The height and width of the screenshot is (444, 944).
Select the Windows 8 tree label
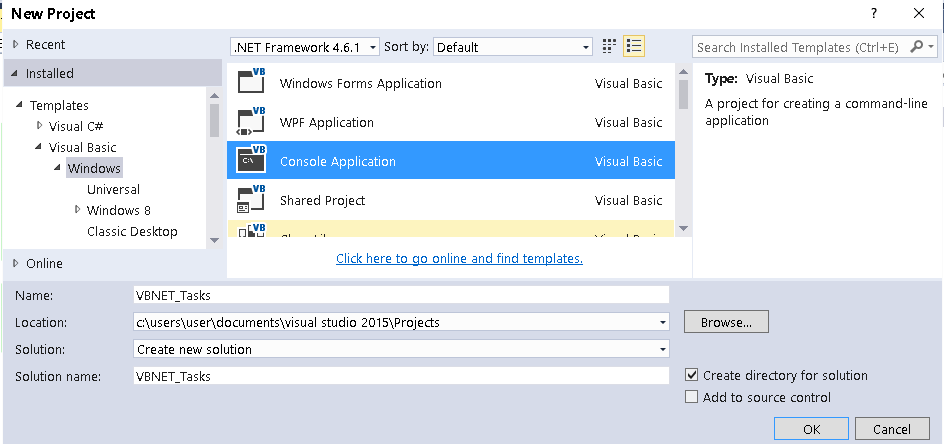(x=119, y=210)
